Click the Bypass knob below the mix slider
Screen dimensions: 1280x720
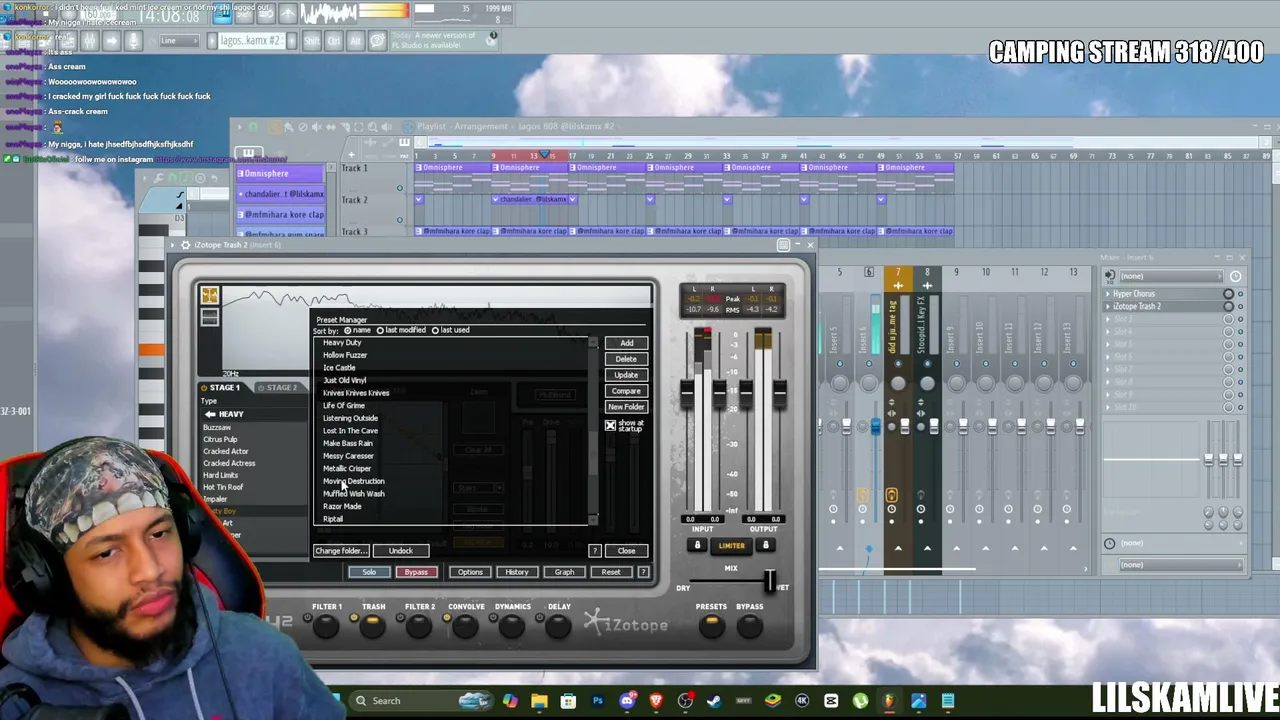[x=749, y=626]
